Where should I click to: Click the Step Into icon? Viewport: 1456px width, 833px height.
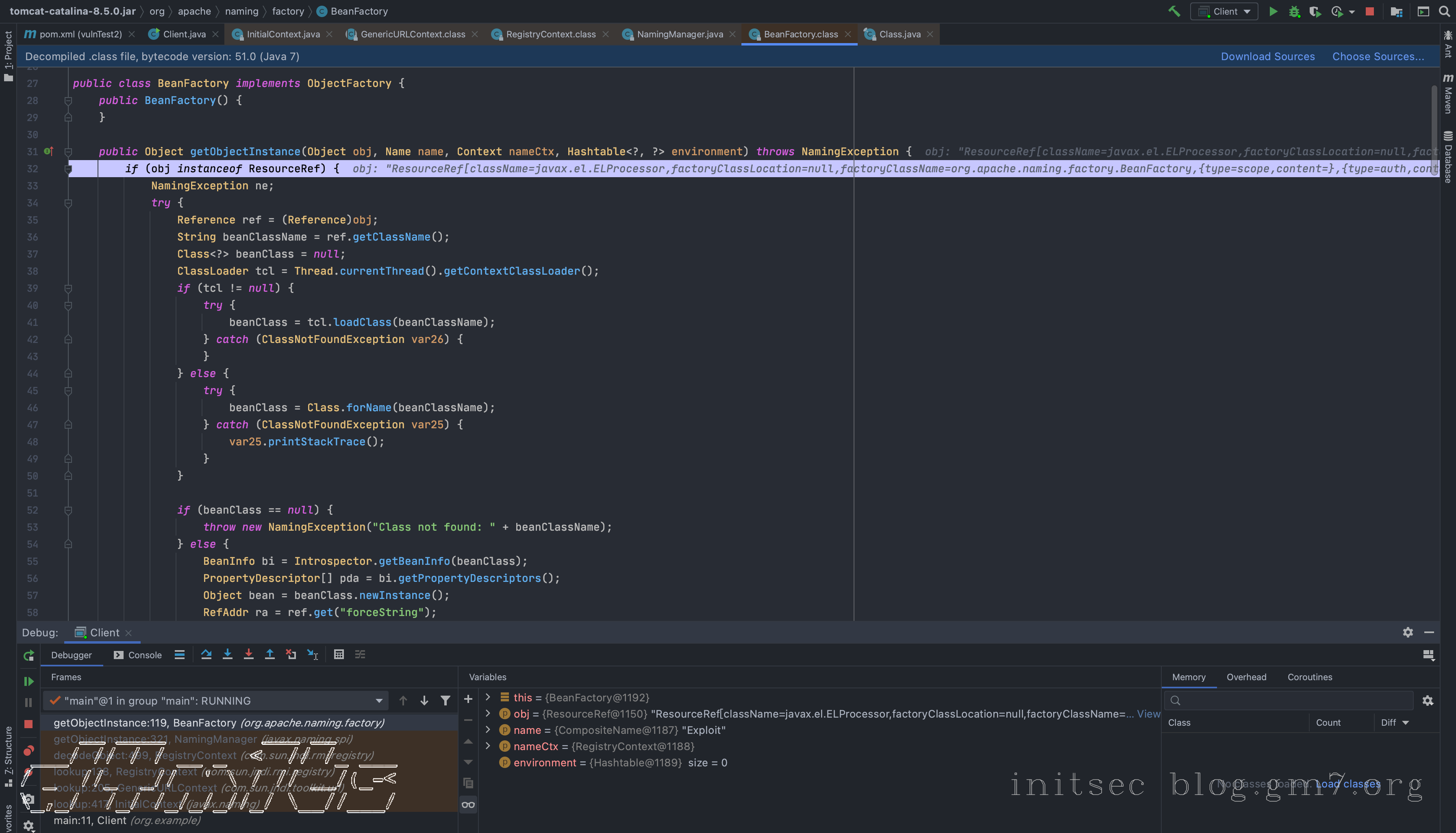[227, 655]
